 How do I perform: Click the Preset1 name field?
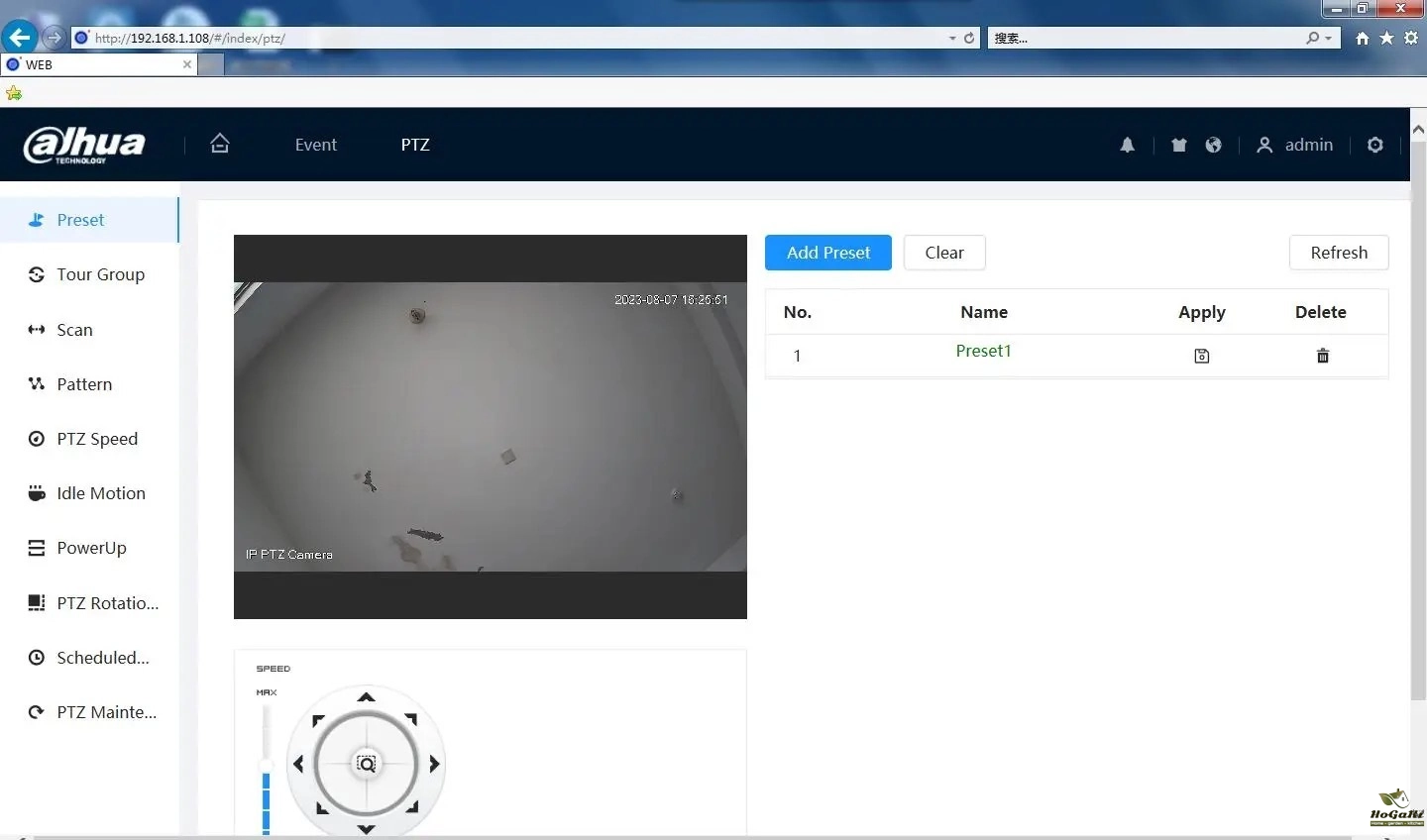click(983, 351)
